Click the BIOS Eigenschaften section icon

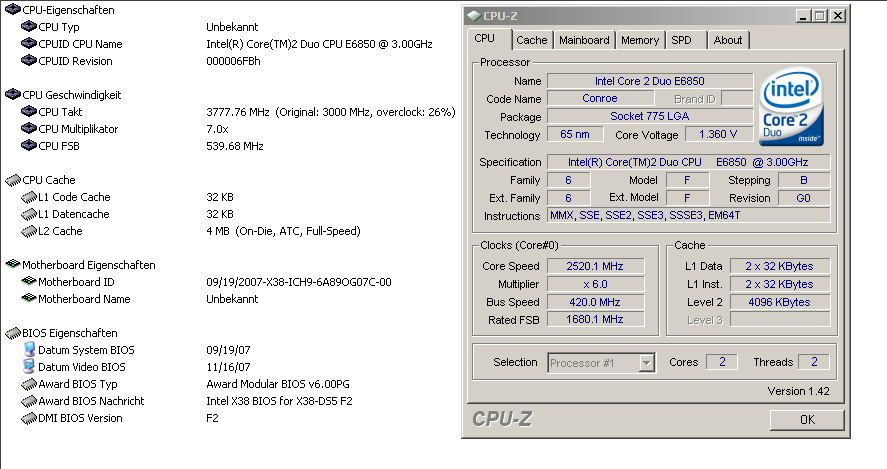click(x=13, y=333)
